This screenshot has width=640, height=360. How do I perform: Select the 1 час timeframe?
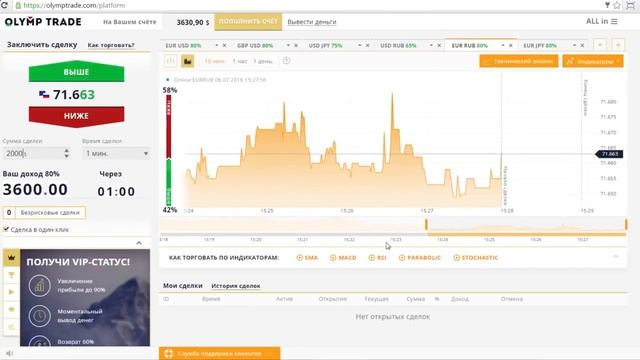point(240,61)
